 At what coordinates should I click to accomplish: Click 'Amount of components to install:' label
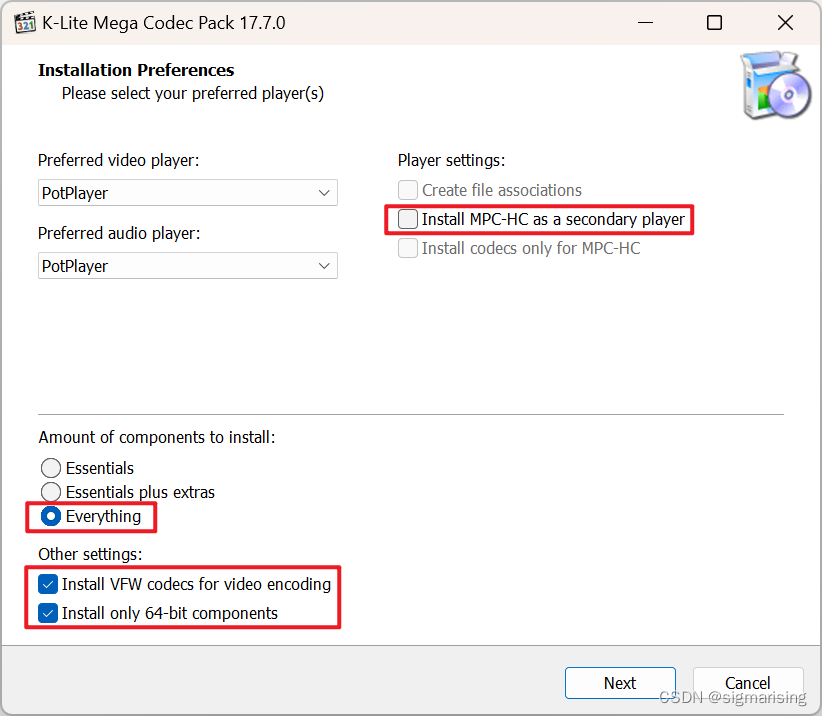(157, 437)
